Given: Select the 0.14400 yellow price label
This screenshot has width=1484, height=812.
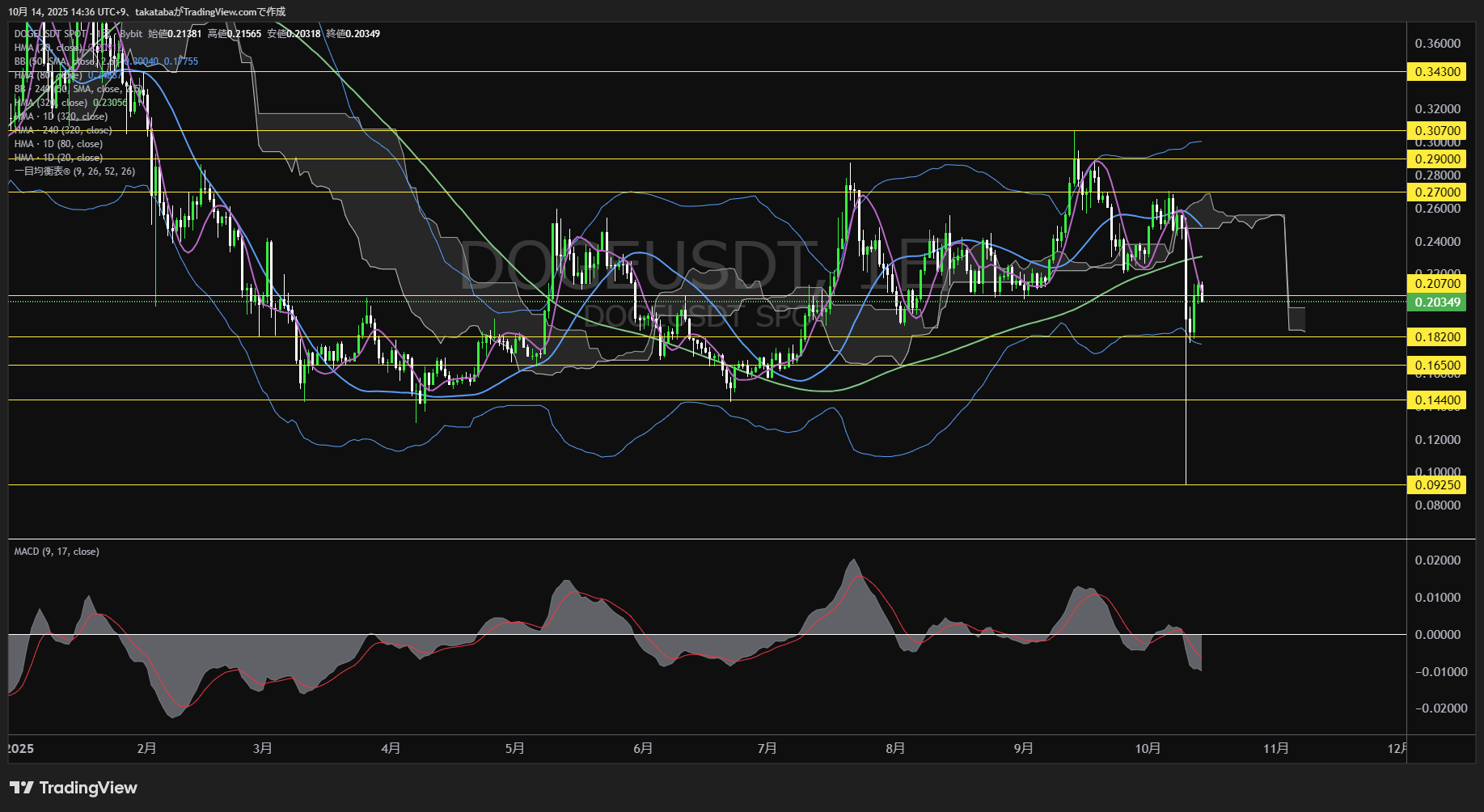Looking at the screenshot, I should [1437, 400].
